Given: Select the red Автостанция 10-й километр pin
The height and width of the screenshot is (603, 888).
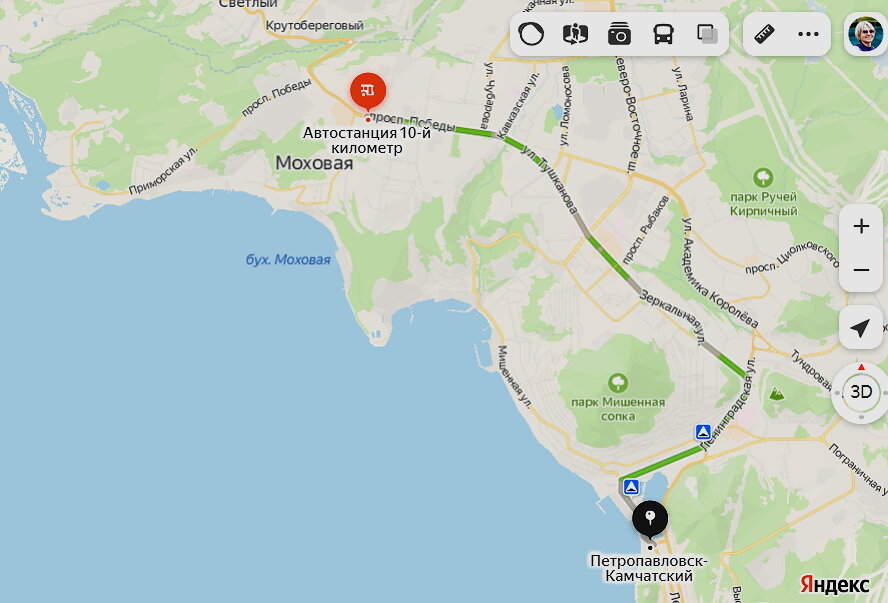Looking at the screenshot, I should (368, 92).
